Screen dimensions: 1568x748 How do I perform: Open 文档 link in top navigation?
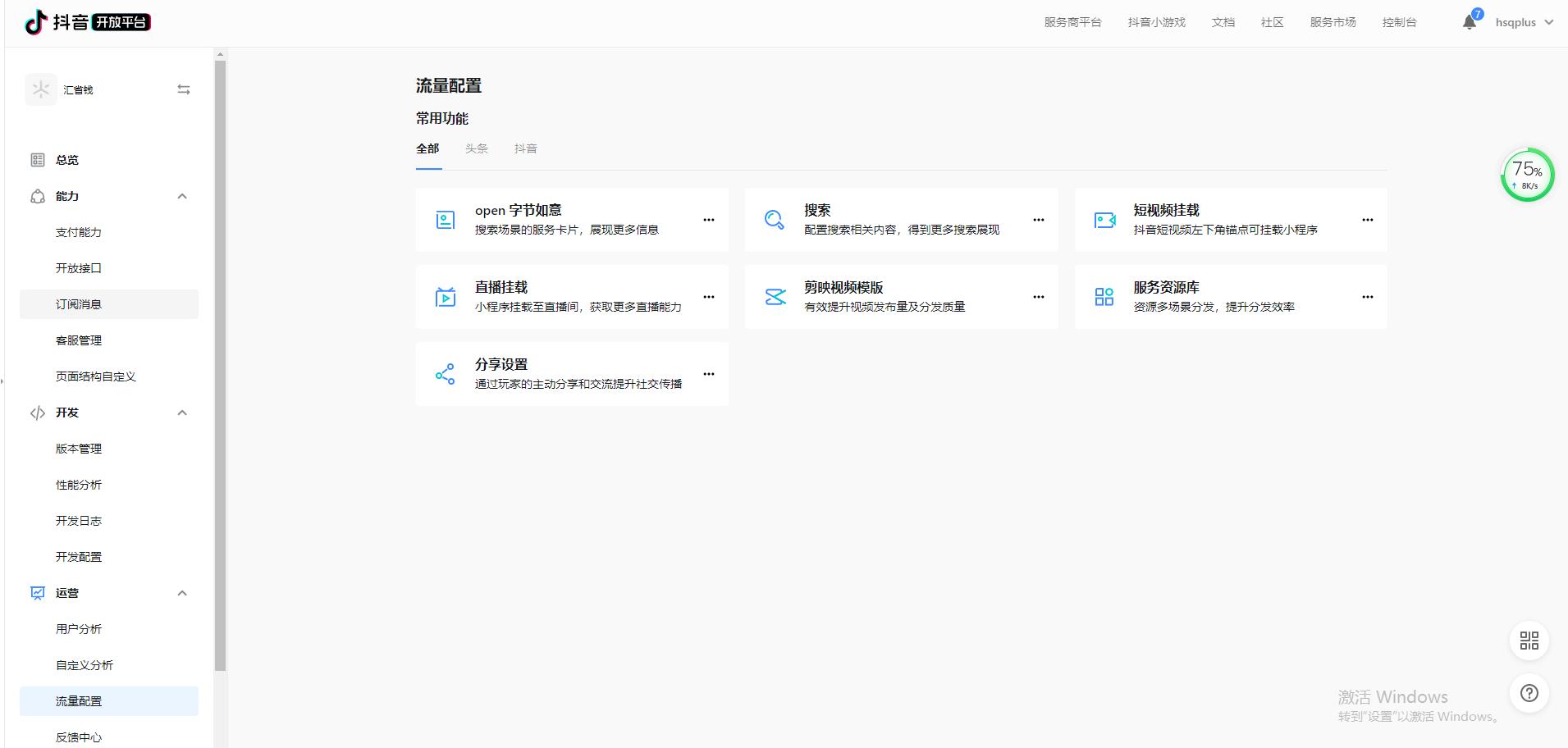click(1223, 22)
